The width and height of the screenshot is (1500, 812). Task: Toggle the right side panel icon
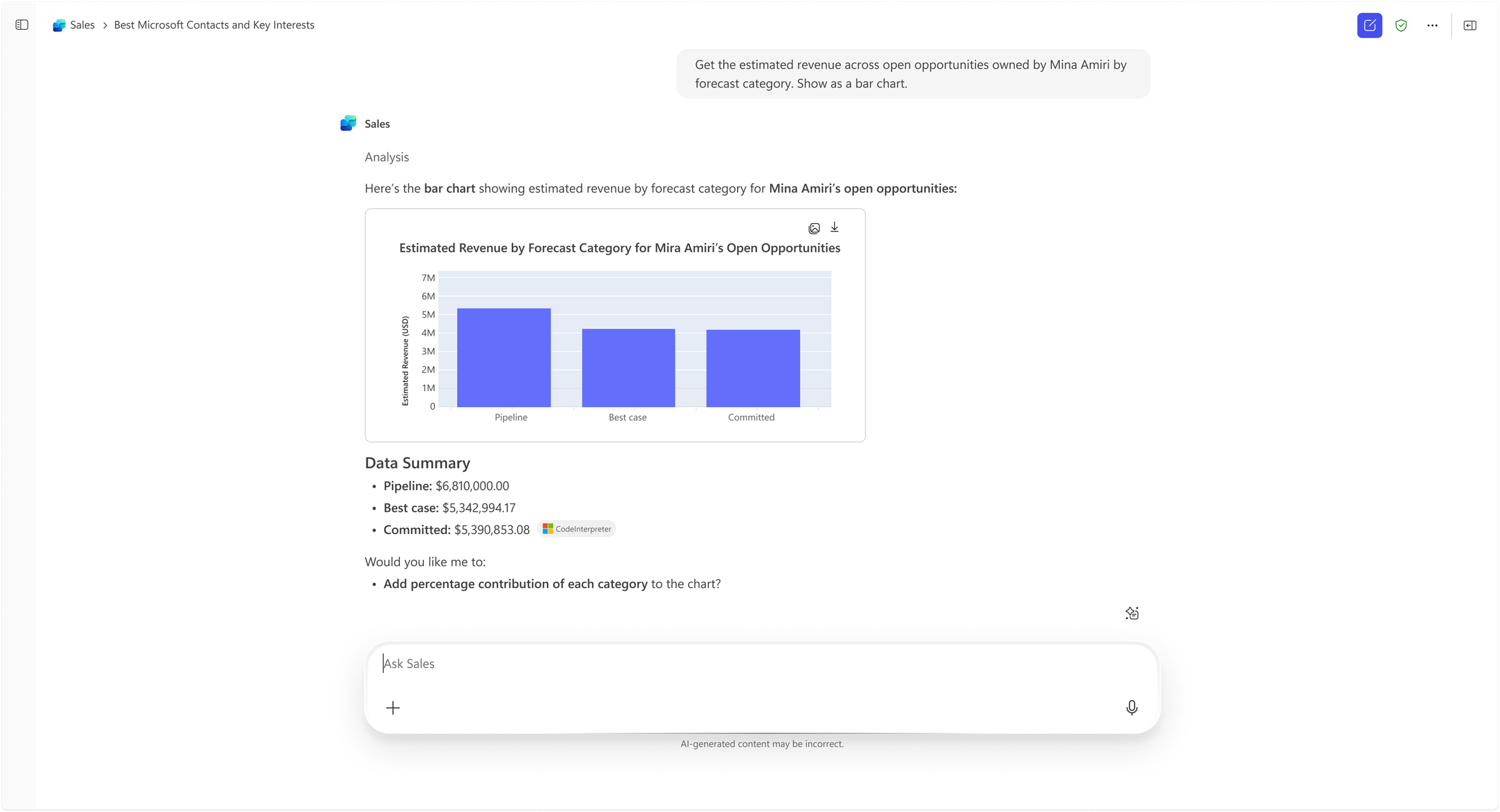pyautogui.click(x=1469, y=25)
